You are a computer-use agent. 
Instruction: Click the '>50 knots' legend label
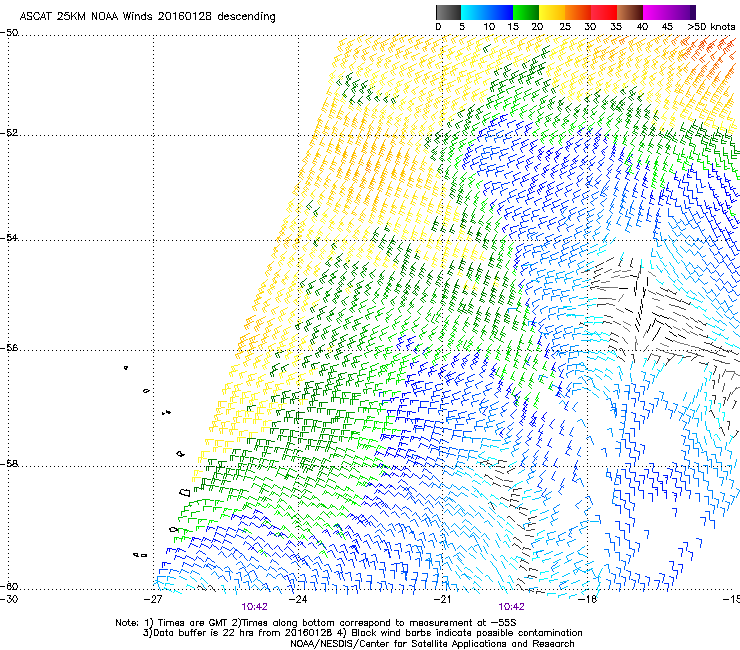[x=711, y=27]
